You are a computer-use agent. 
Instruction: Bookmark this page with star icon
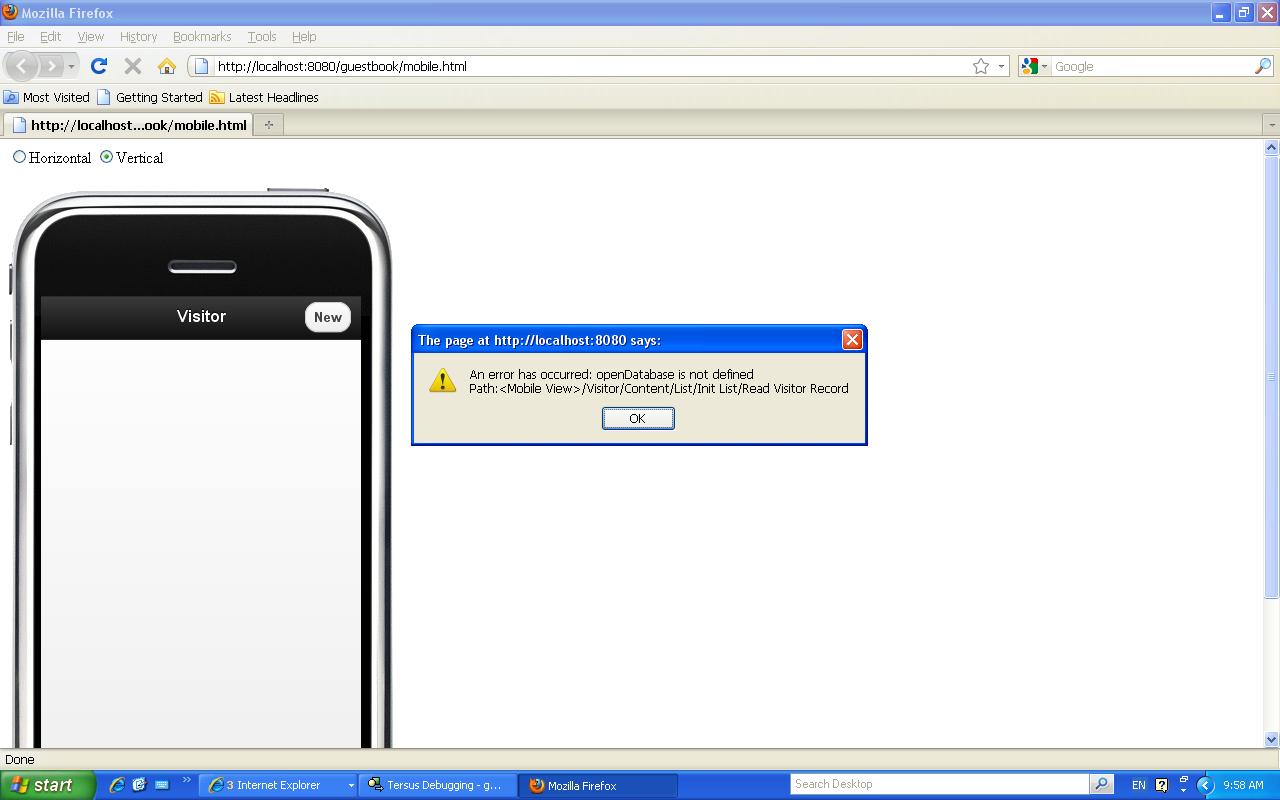(981, 66)
